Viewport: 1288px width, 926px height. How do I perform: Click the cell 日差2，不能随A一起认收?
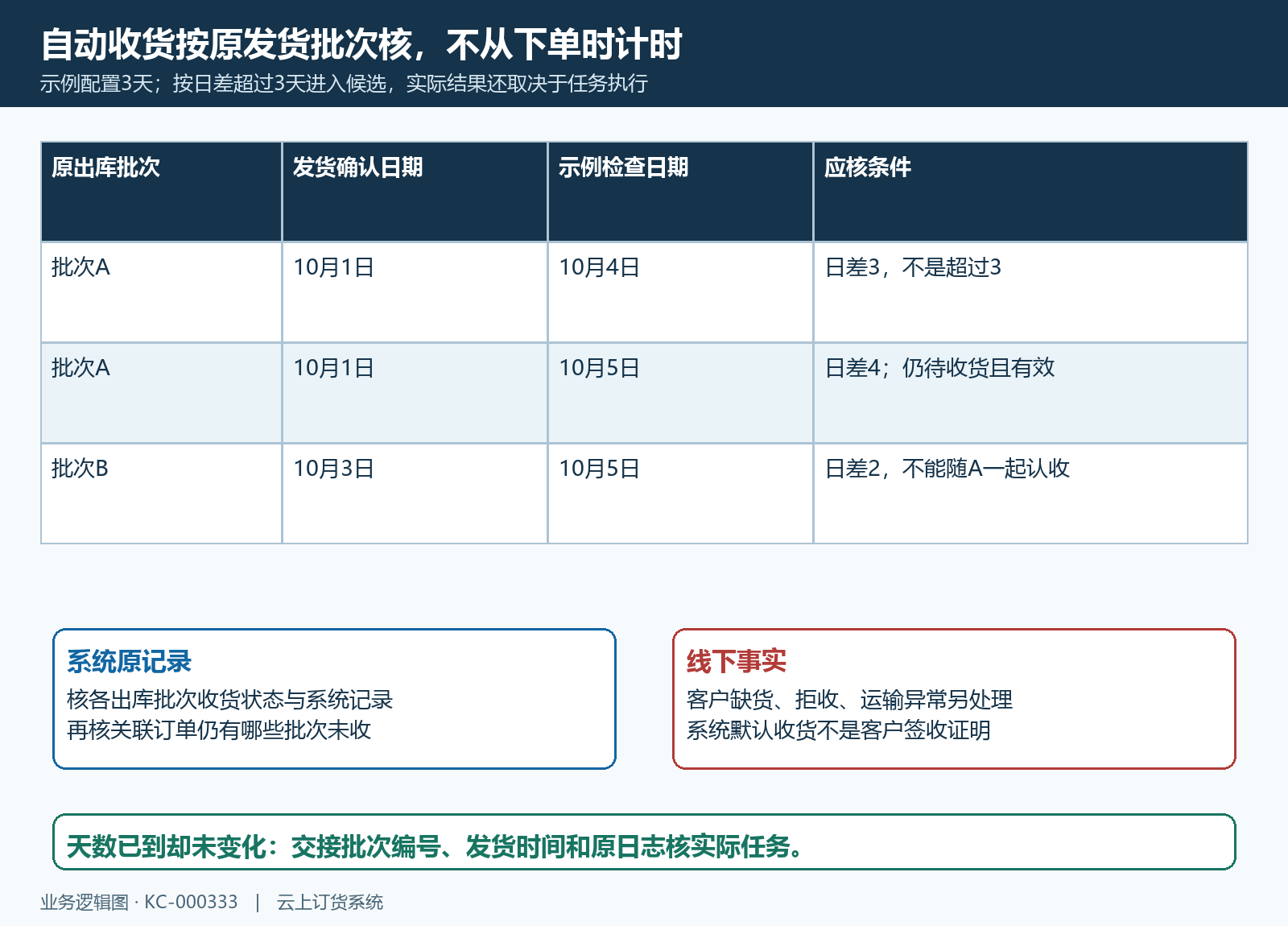(1030, 494)
